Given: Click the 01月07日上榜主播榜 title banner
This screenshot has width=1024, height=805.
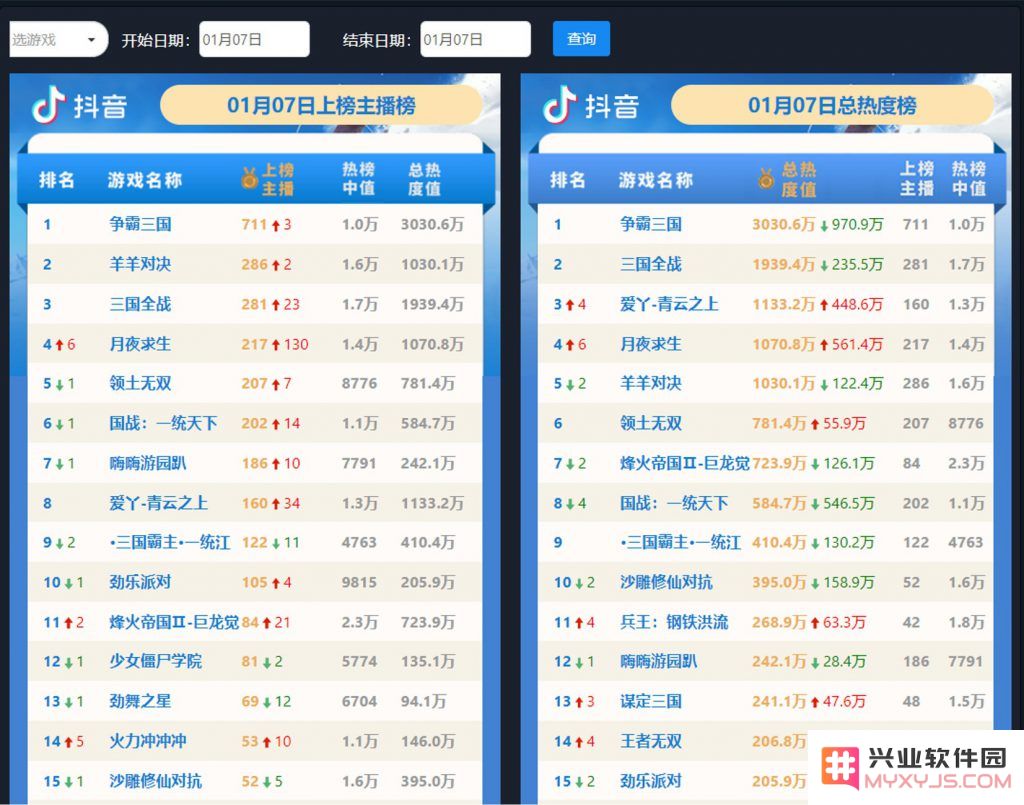Looking at the screenshot, I should (321, 105).
